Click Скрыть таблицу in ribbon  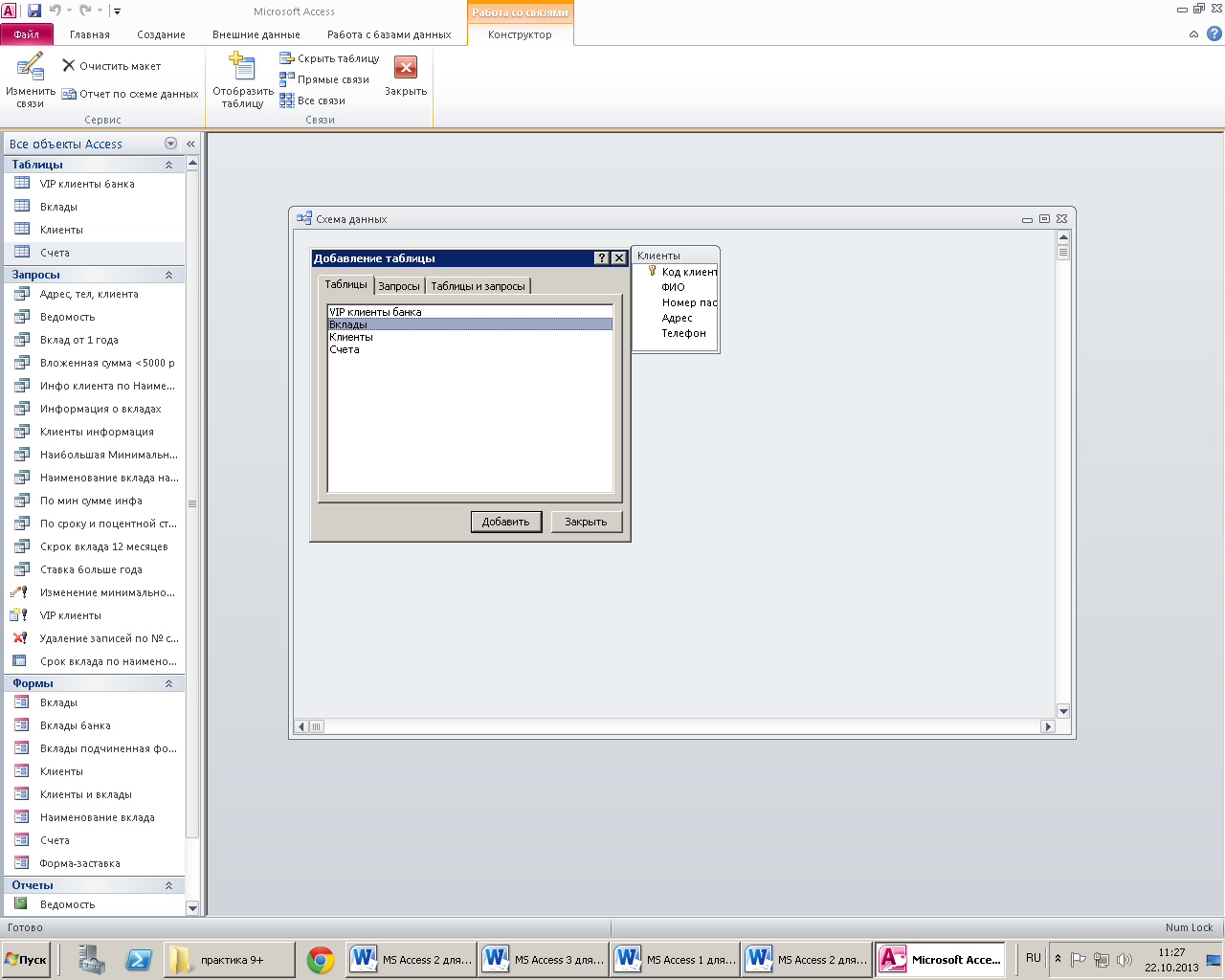(x=329, y=58)
